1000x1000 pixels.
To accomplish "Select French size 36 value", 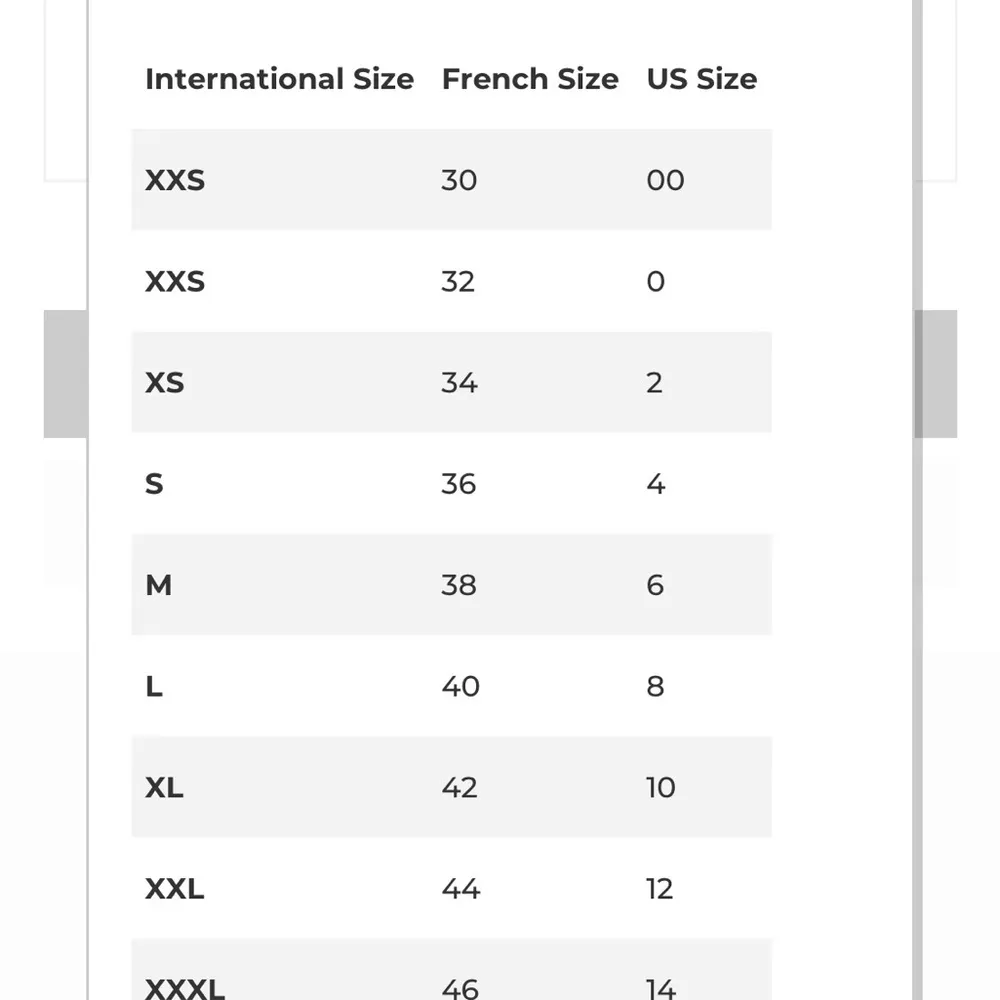I will pos(459,484).
